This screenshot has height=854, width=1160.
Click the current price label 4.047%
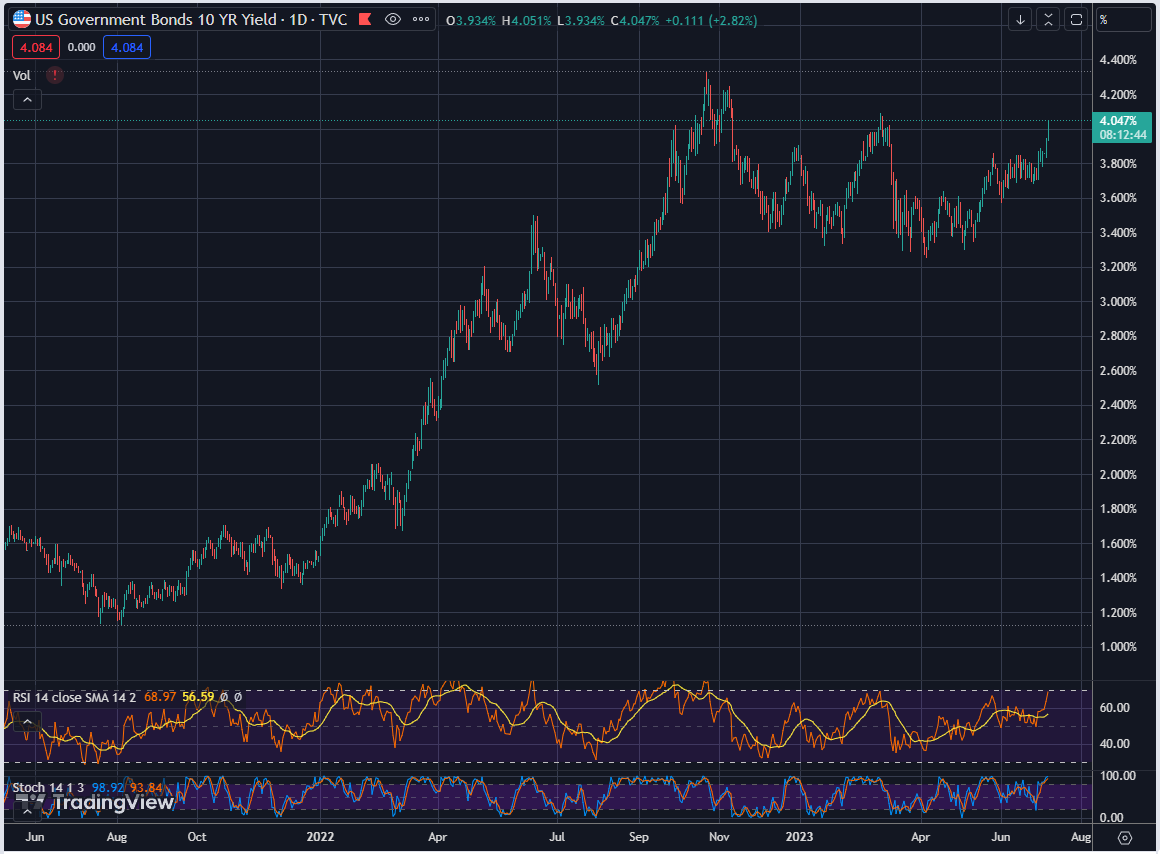pyautogui.click(x=1118, y=121)
